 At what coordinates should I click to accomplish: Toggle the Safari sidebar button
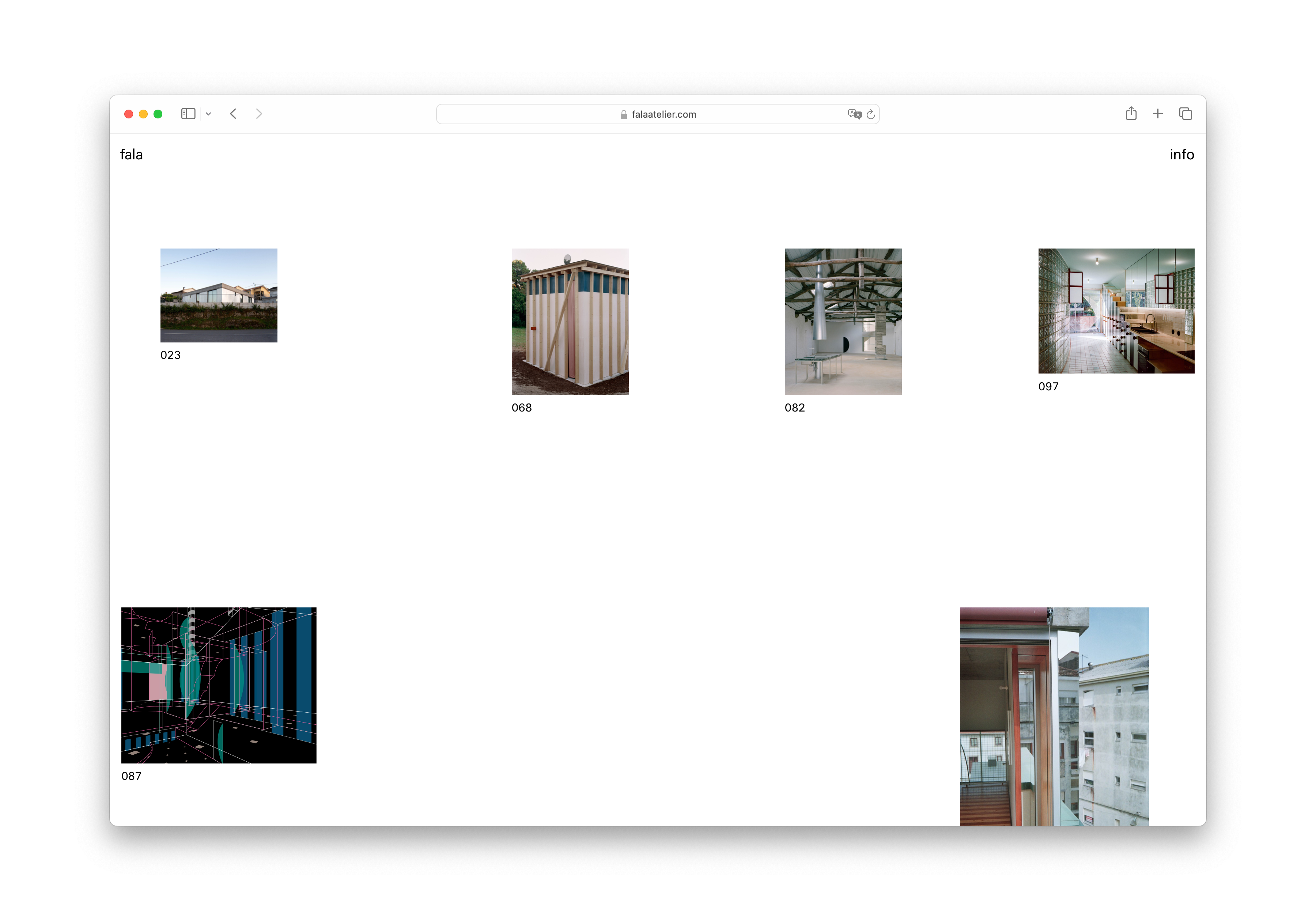pyautogui.click(x=188, y=114)
